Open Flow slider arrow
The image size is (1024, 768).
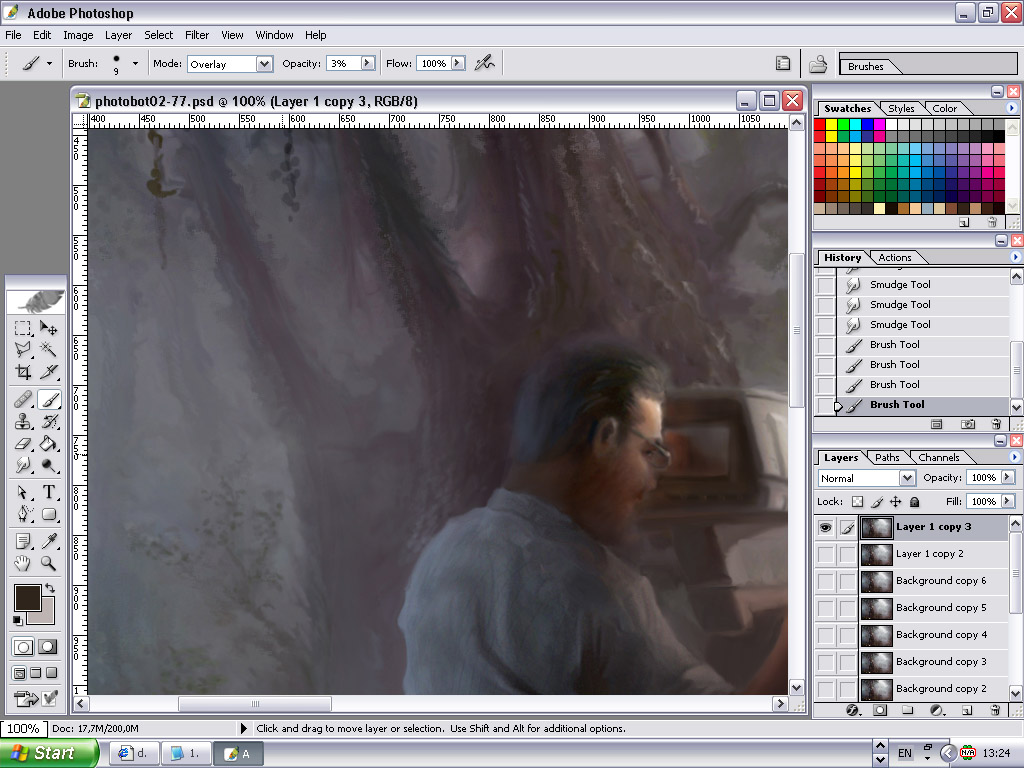458,63
